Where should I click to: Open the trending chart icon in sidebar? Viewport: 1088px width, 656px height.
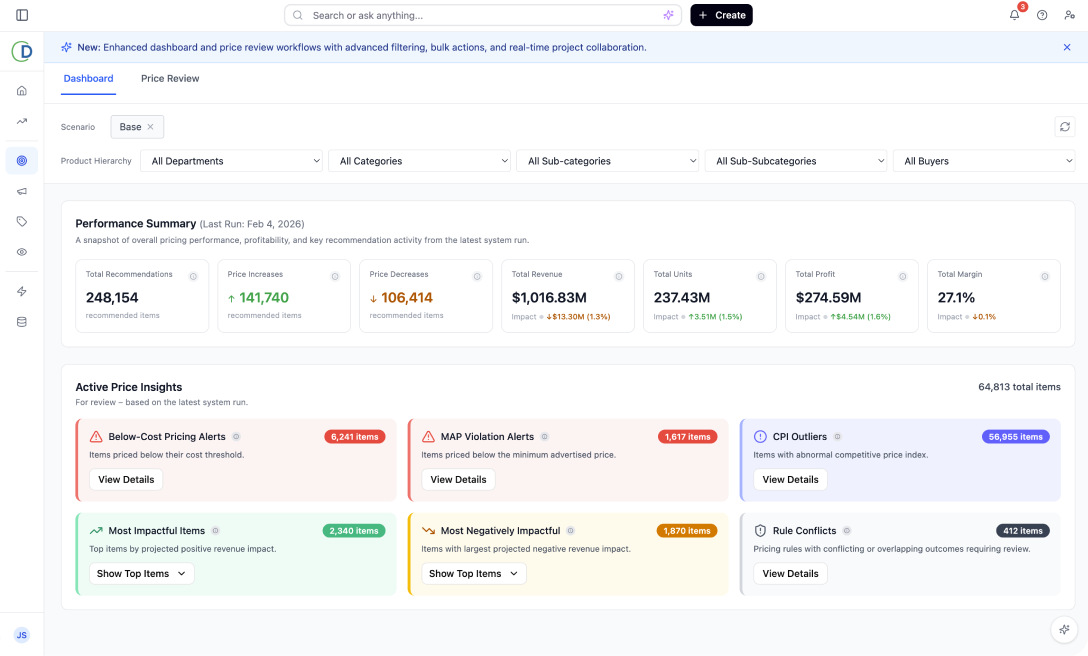click(x=22, y=121)
